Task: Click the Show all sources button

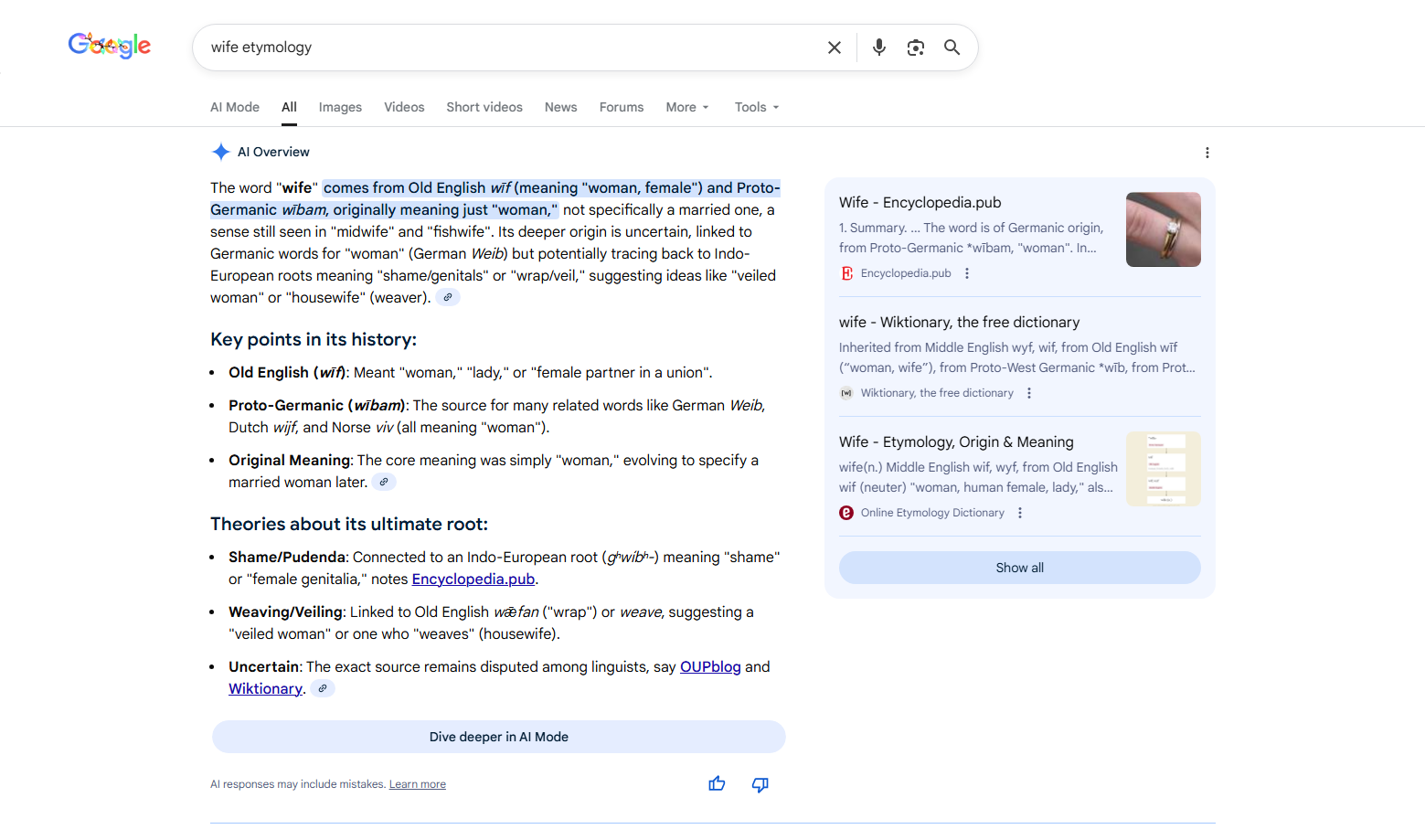Action: point(1020,568)
